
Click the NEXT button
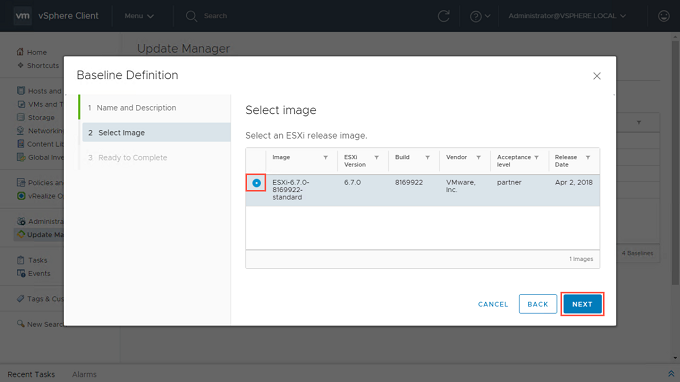click(582, 304)
